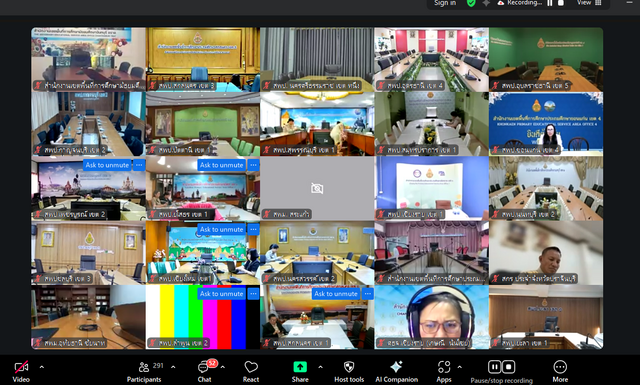Image resolution: width=640 pixels, height=385 pixels.
Task: Click the top bar AI sparkle icon
Action: point(486,3)
